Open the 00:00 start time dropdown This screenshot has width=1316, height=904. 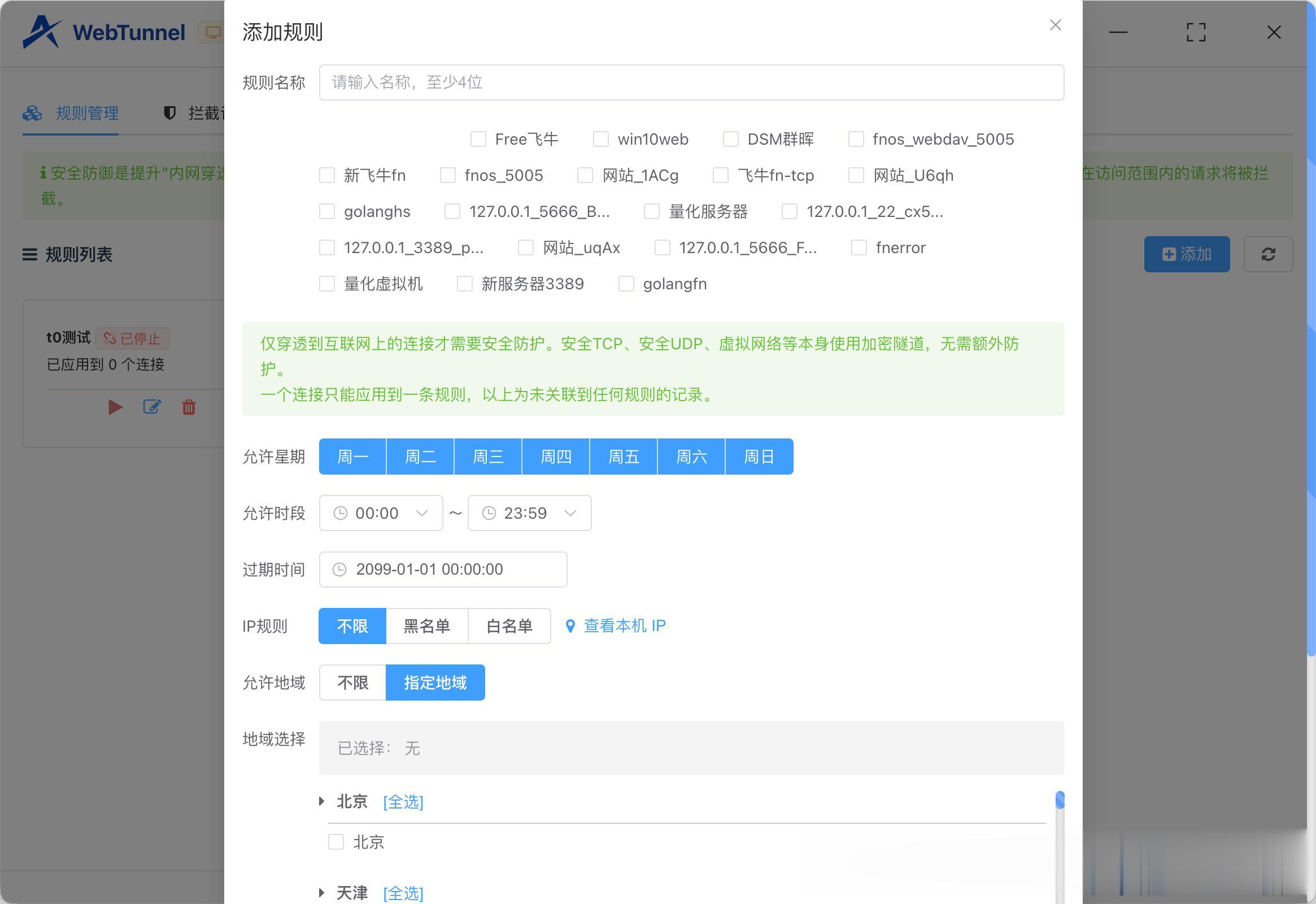(x=381, y=513)
